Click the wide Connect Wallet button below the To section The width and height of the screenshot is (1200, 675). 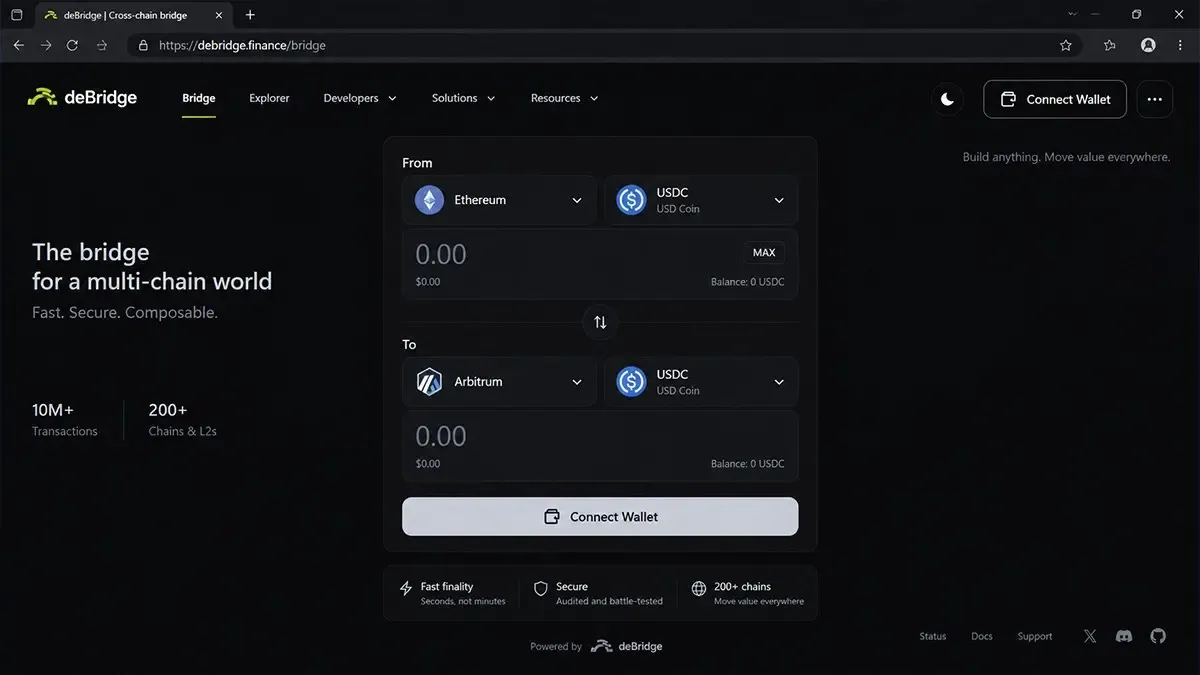pos(600,517)
